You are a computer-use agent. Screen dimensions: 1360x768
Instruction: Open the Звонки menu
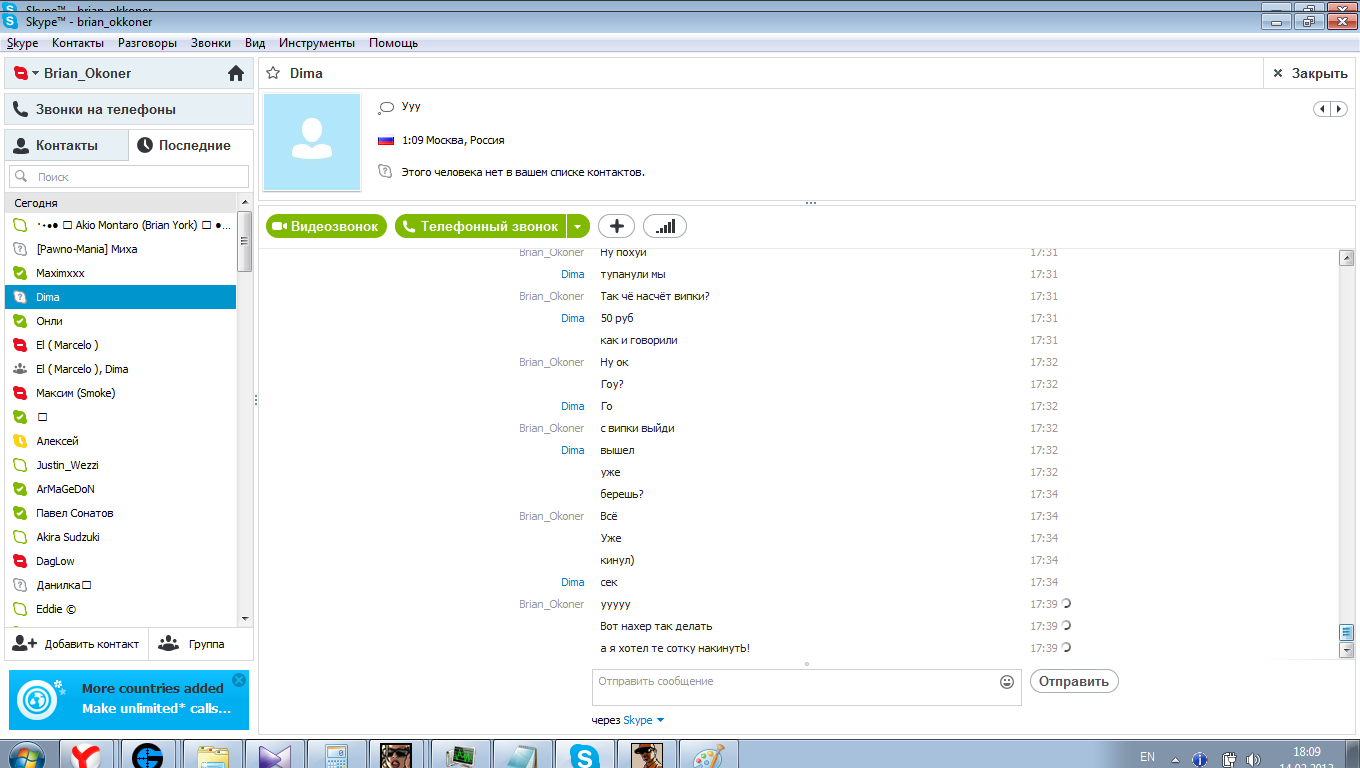(x=211, y=43)
